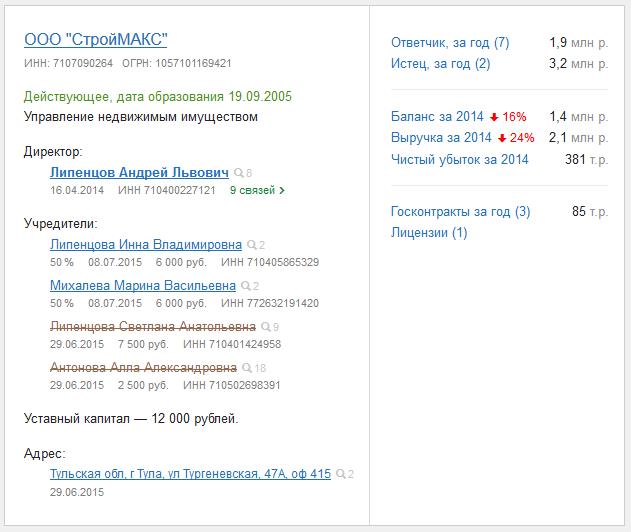Click search icon beside Липенцова Инна Владимировна
The height and width of the screenshot is (532, 631).
click(x=250, y=245)
